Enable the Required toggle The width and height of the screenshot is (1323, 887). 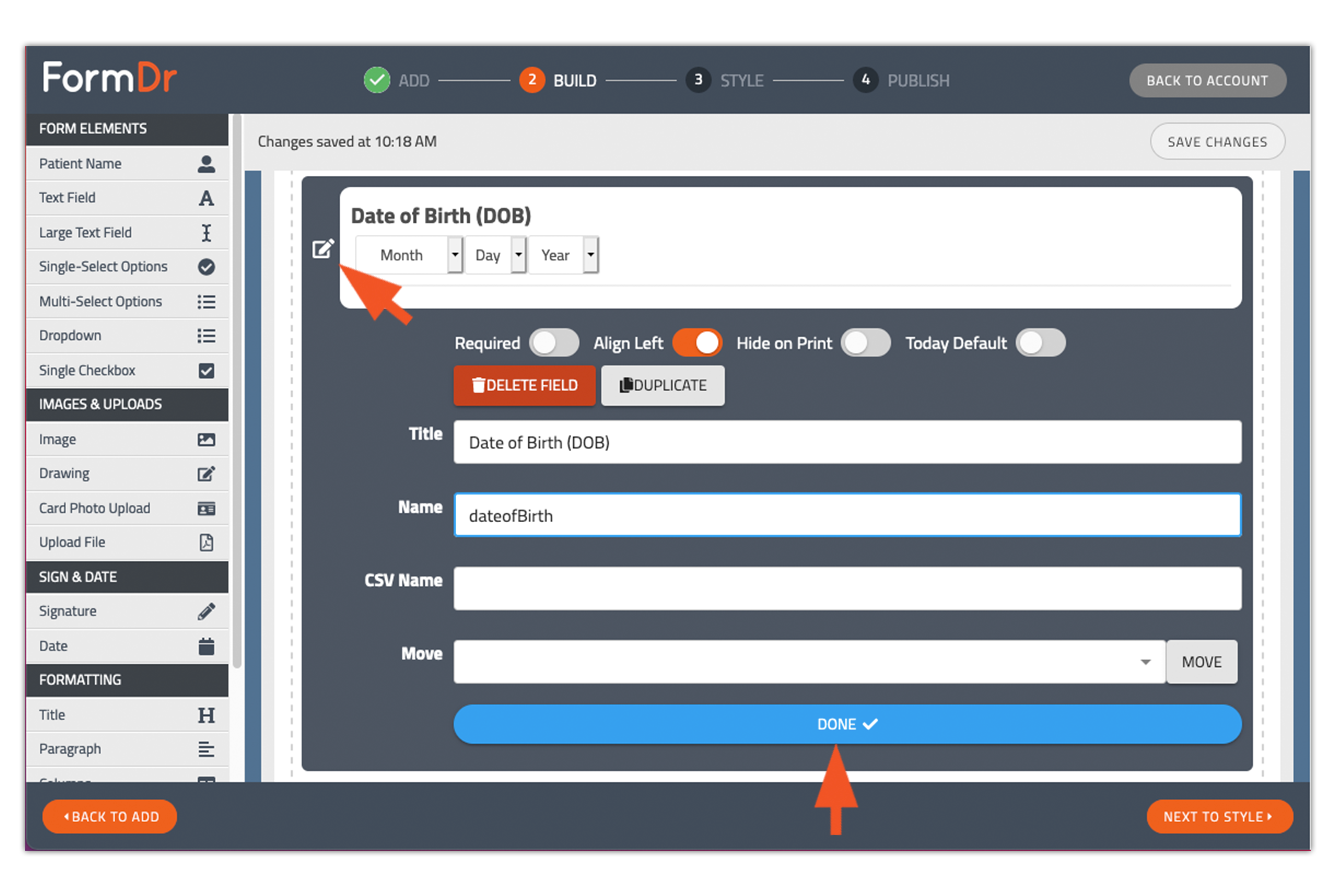pos(554,343)
